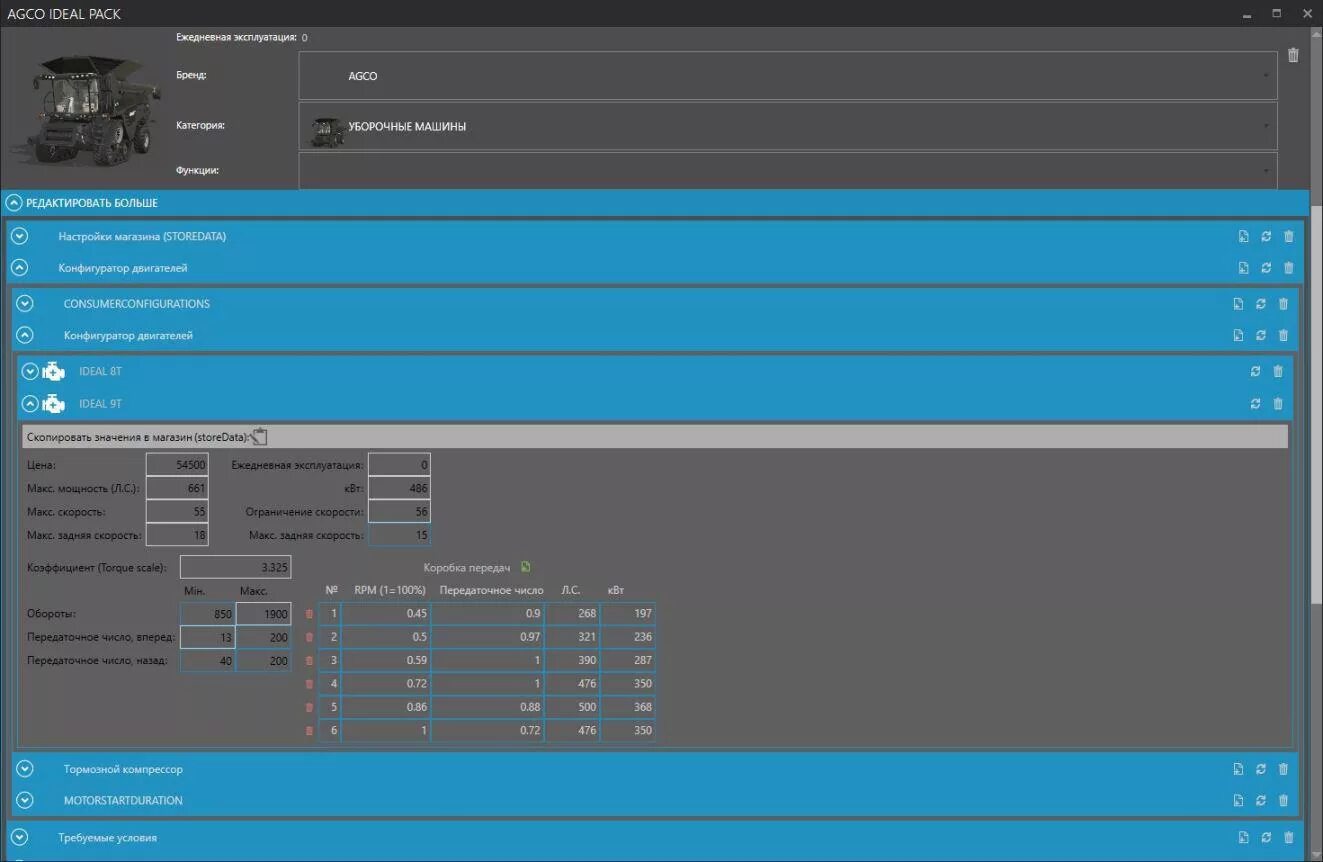The height and width of the screenshot is (862, 1323).
Task: Refresh the CONSUMERCONFIGURATIONS section
Action: 1261,304
